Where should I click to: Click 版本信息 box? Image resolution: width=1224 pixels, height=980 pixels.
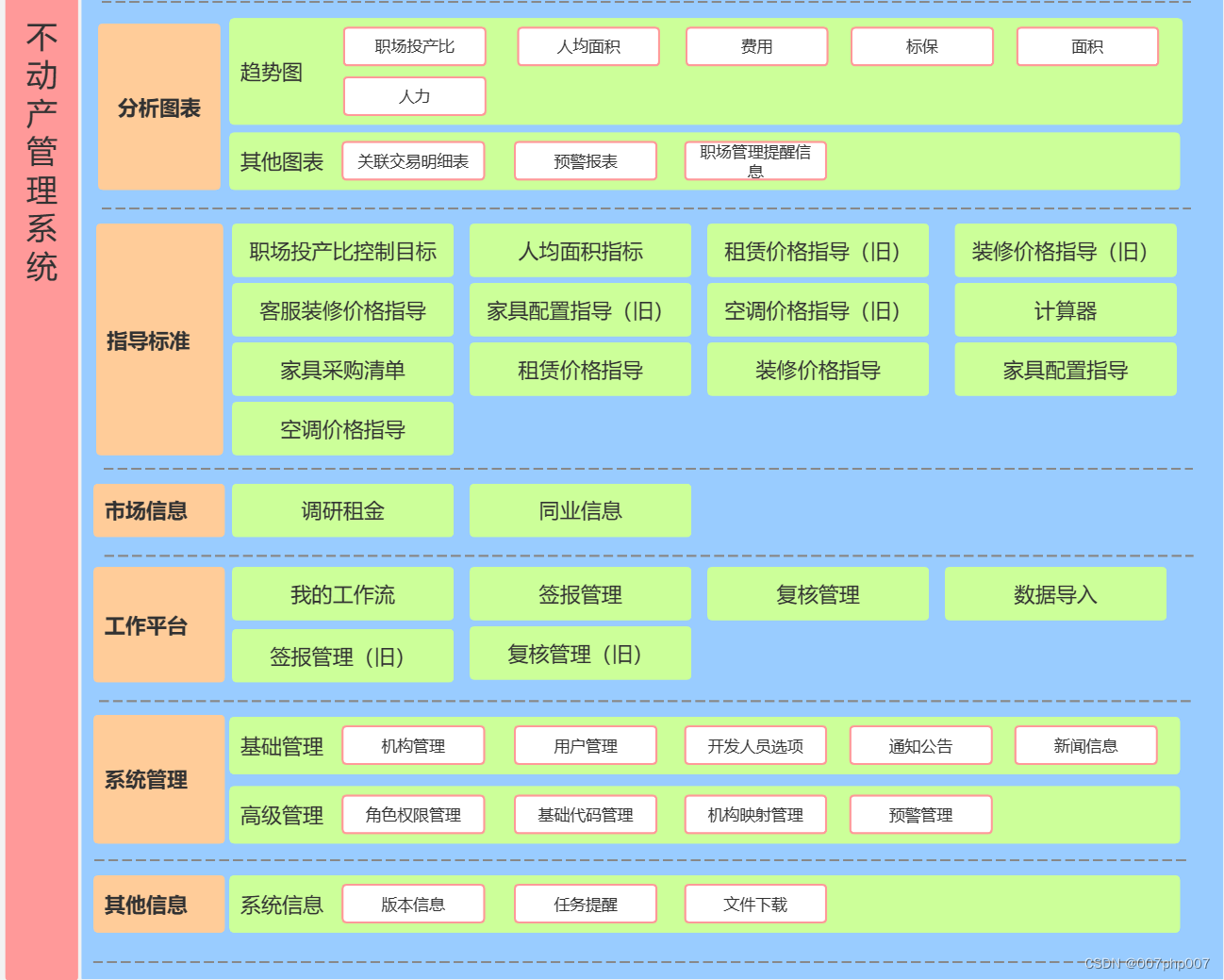[x=413, y=904]
